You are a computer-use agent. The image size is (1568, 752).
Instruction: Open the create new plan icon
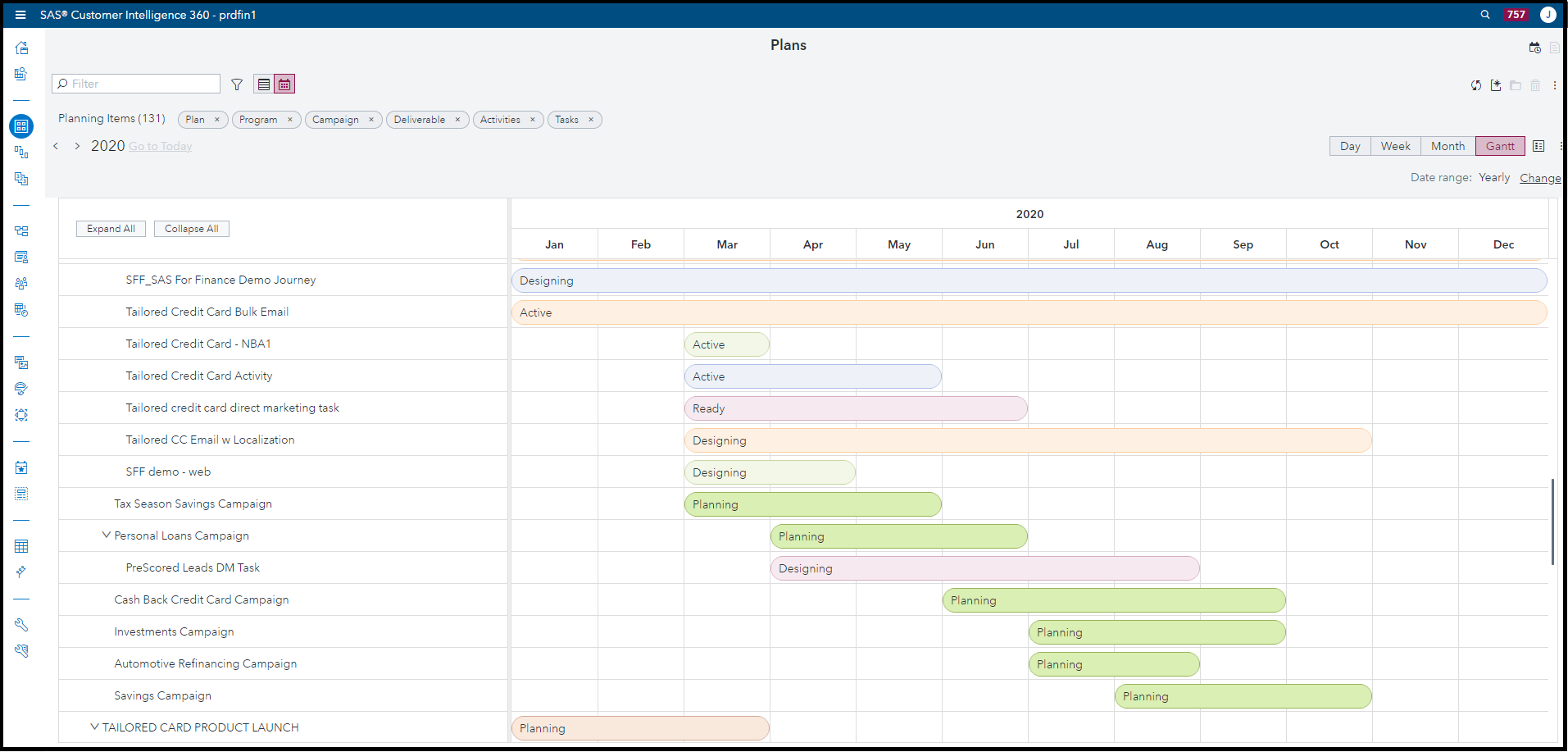click(x=1496, y=85)
